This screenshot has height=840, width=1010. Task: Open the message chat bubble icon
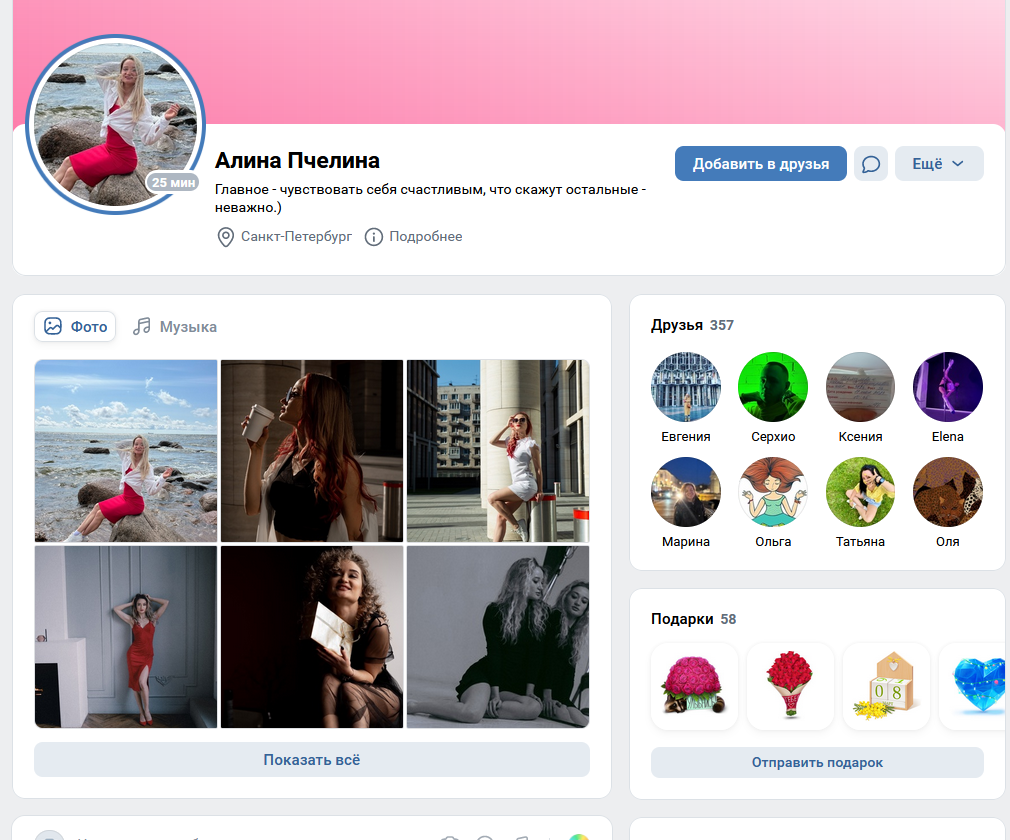[871, 164]
